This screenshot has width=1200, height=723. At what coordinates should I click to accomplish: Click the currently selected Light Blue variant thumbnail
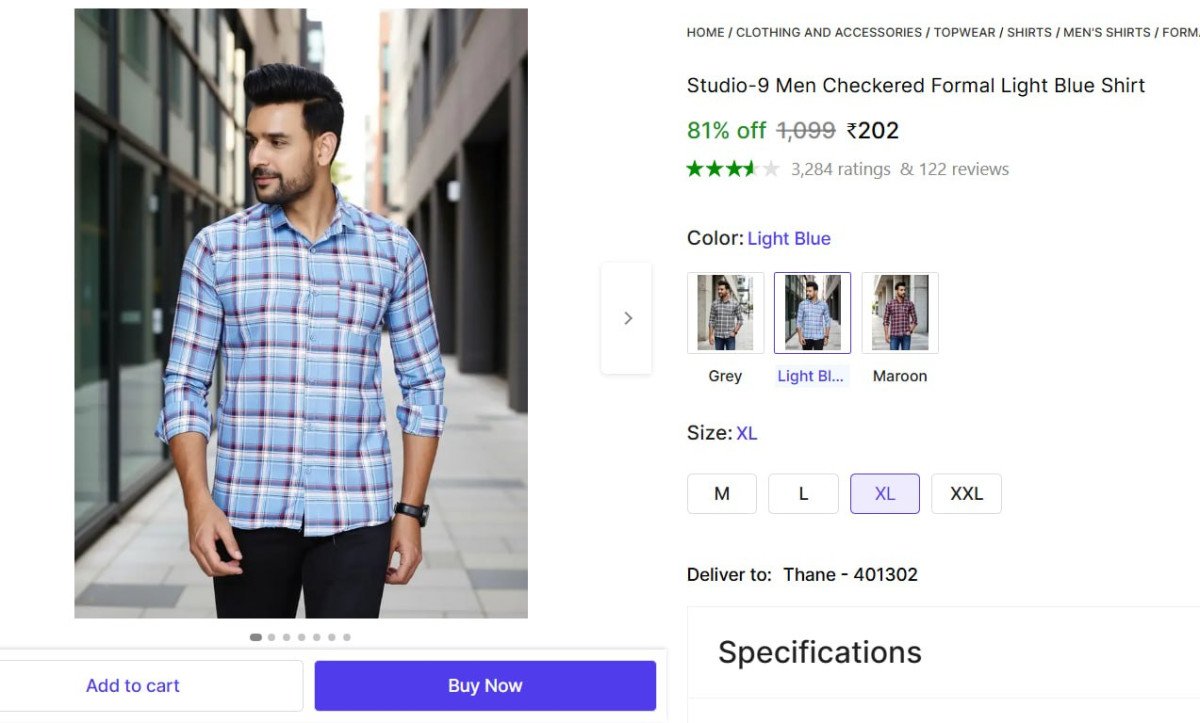pos(812,311)
